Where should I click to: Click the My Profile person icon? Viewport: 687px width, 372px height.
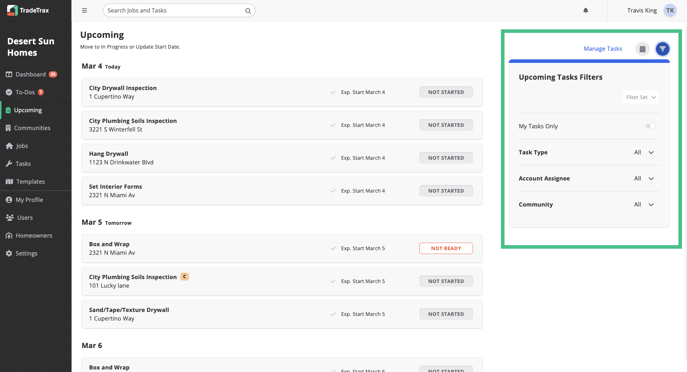tap(9, 200)
